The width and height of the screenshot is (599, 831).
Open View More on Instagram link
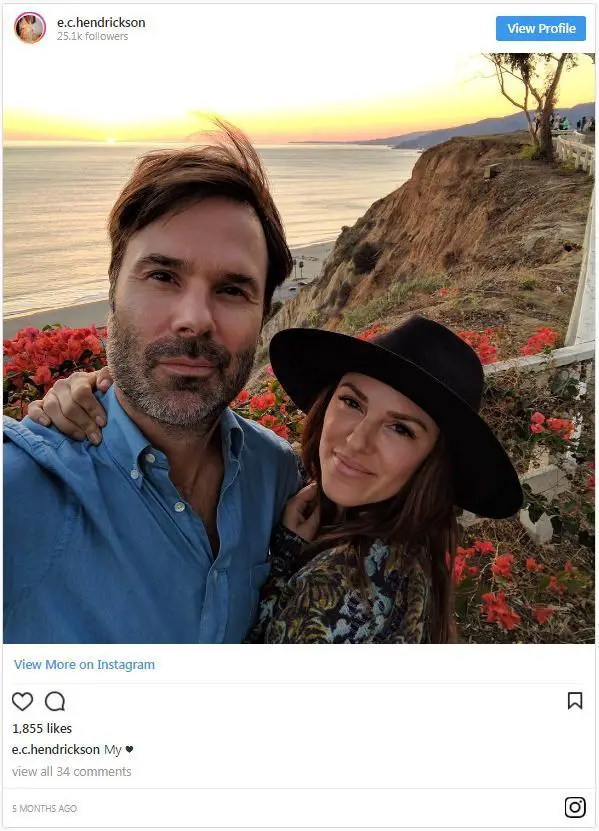(84, 665)
